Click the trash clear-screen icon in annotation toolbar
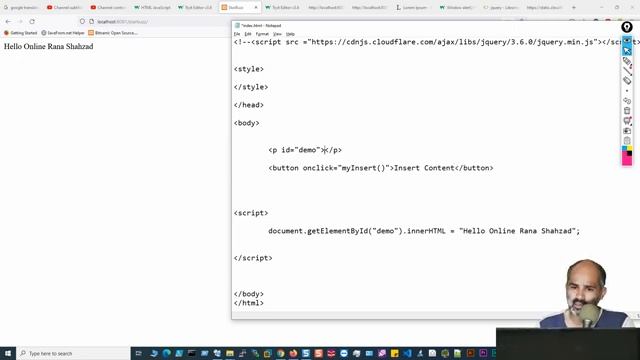Screen dimensions: 640x360 [x=627, y=111]
